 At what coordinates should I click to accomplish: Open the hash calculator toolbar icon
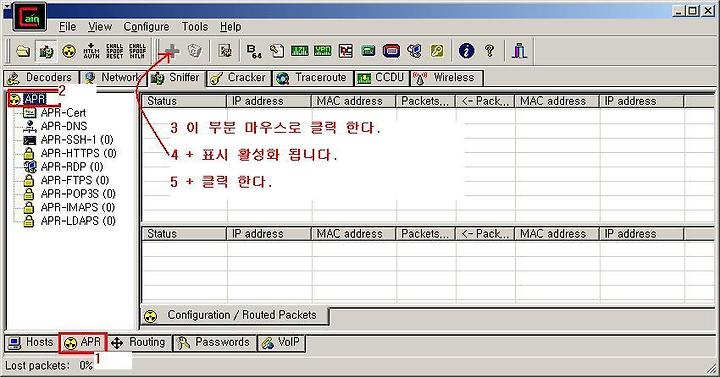point(368,51)
